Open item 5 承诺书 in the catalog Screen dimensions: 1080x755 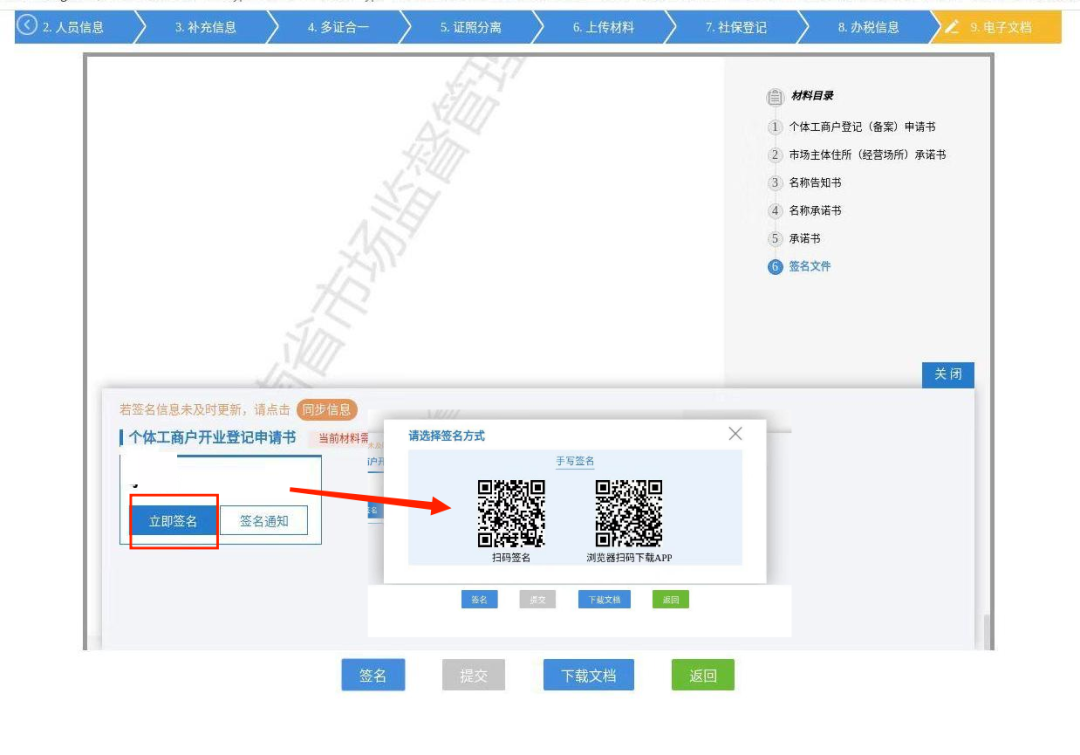click(804, 238)
